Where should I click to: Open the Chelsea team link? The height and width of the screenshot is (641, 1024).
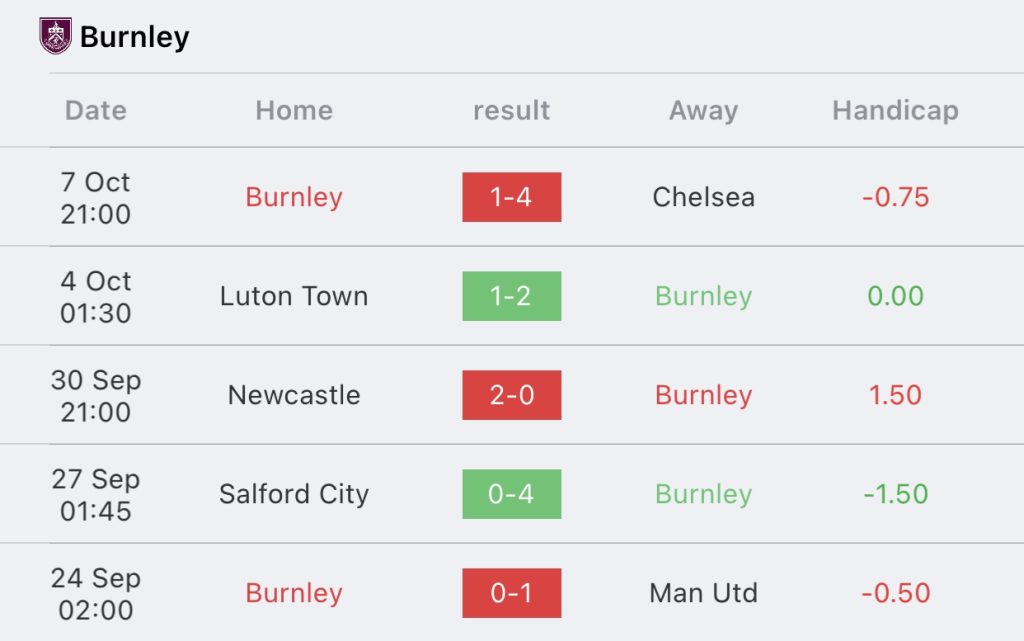tap(703, 197)
